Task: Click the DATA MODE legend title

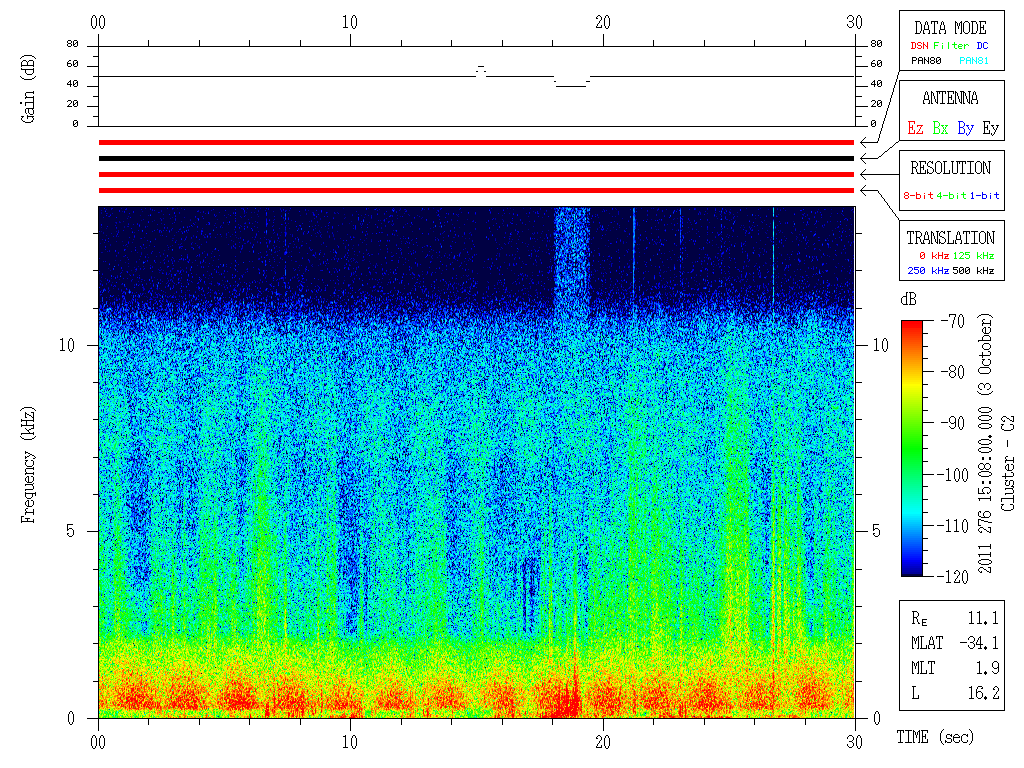Action: point(950,28)
